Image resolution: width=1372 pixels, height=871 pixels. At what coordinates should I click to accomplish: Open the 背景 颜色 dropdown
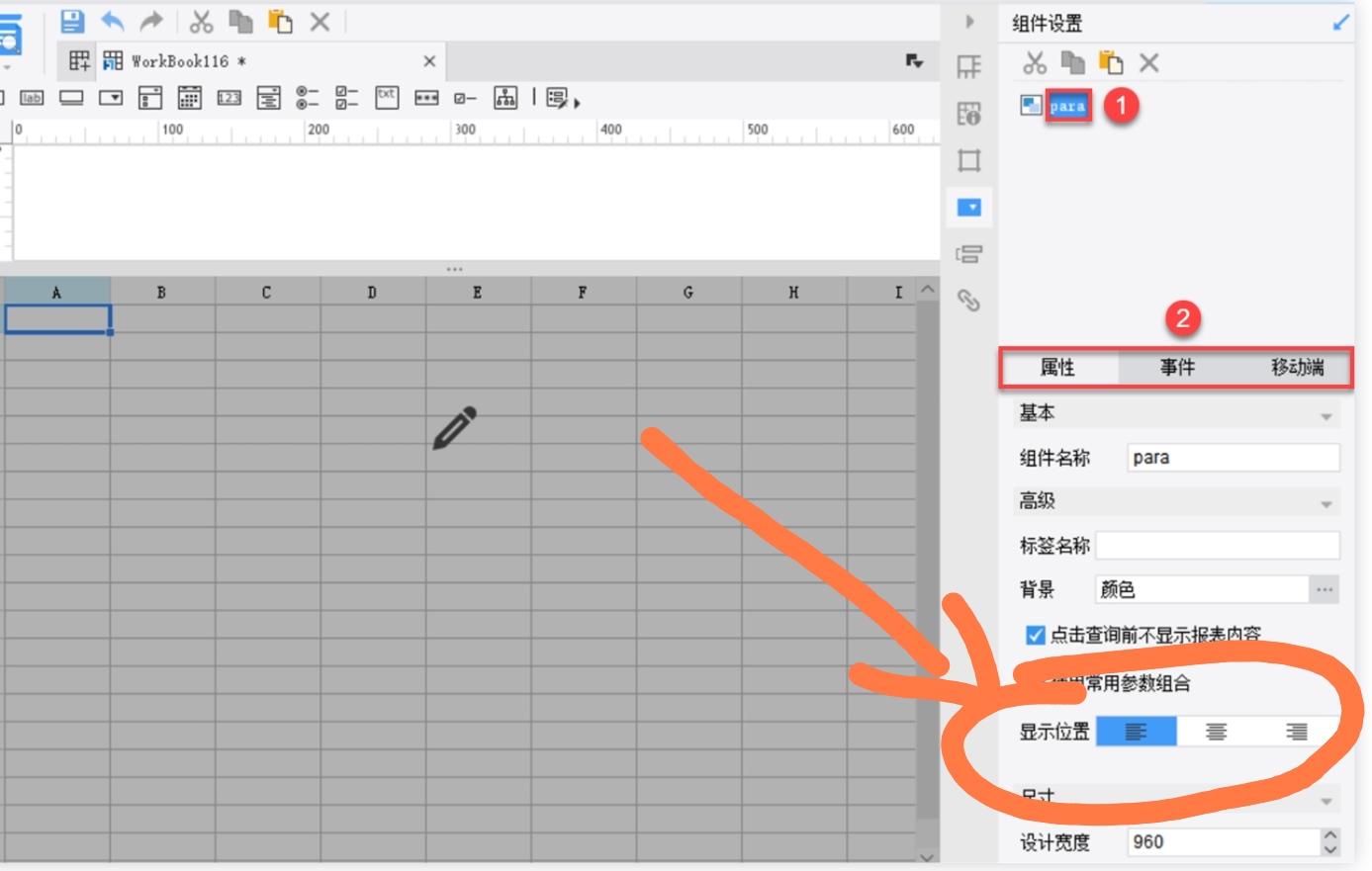1203,589
